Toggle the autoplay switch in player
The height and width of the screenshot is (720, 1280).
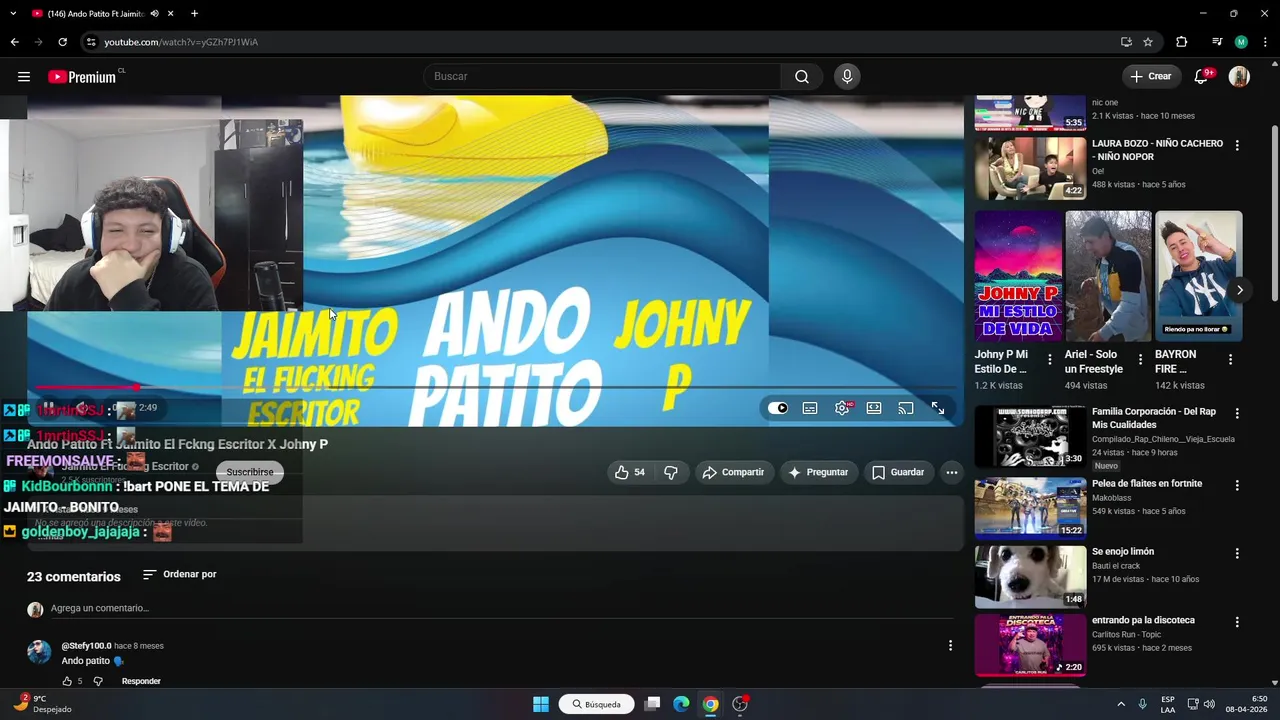[778, 408]
